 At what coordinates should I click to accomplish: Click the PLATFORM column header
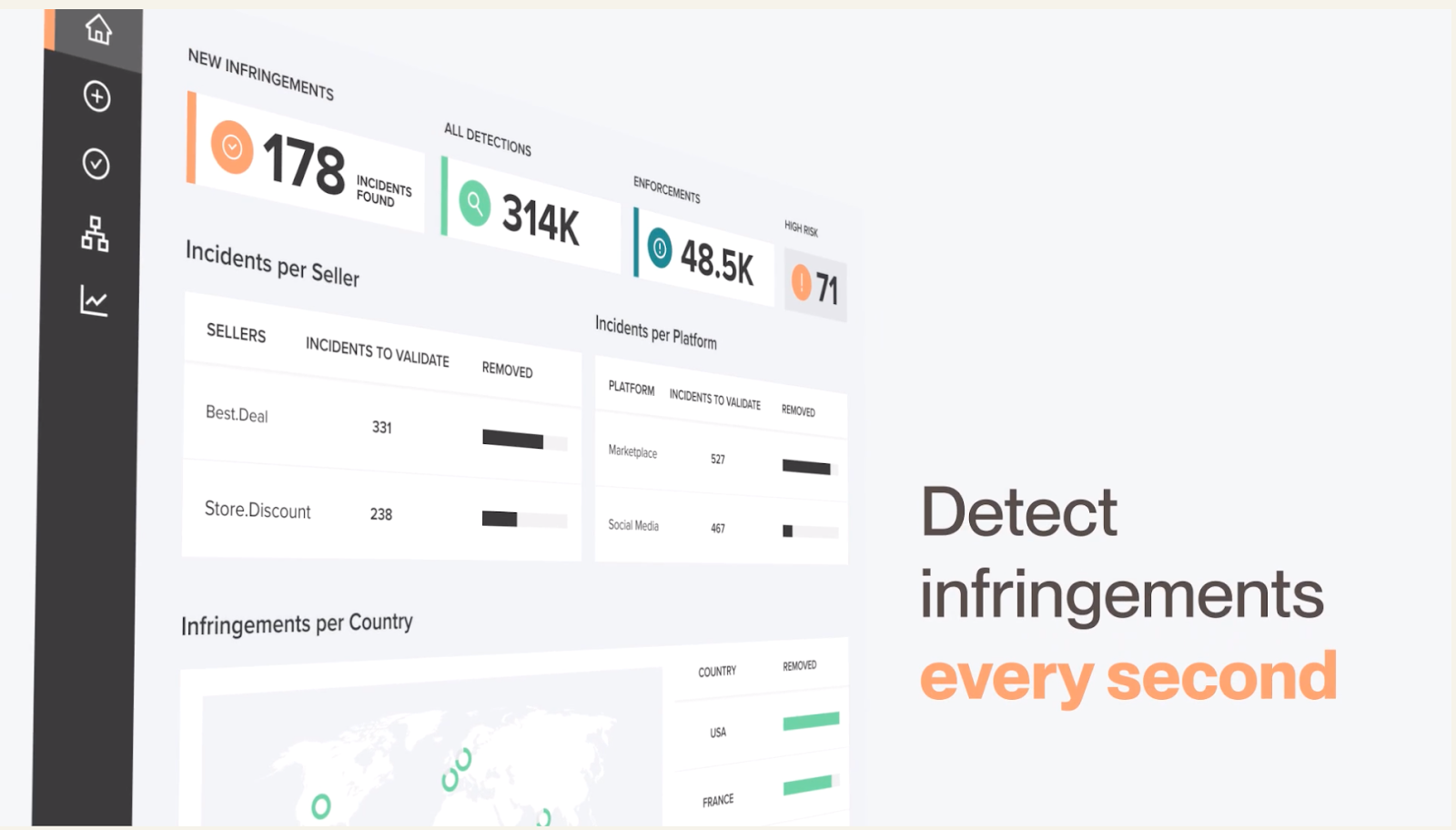point(632,389)
